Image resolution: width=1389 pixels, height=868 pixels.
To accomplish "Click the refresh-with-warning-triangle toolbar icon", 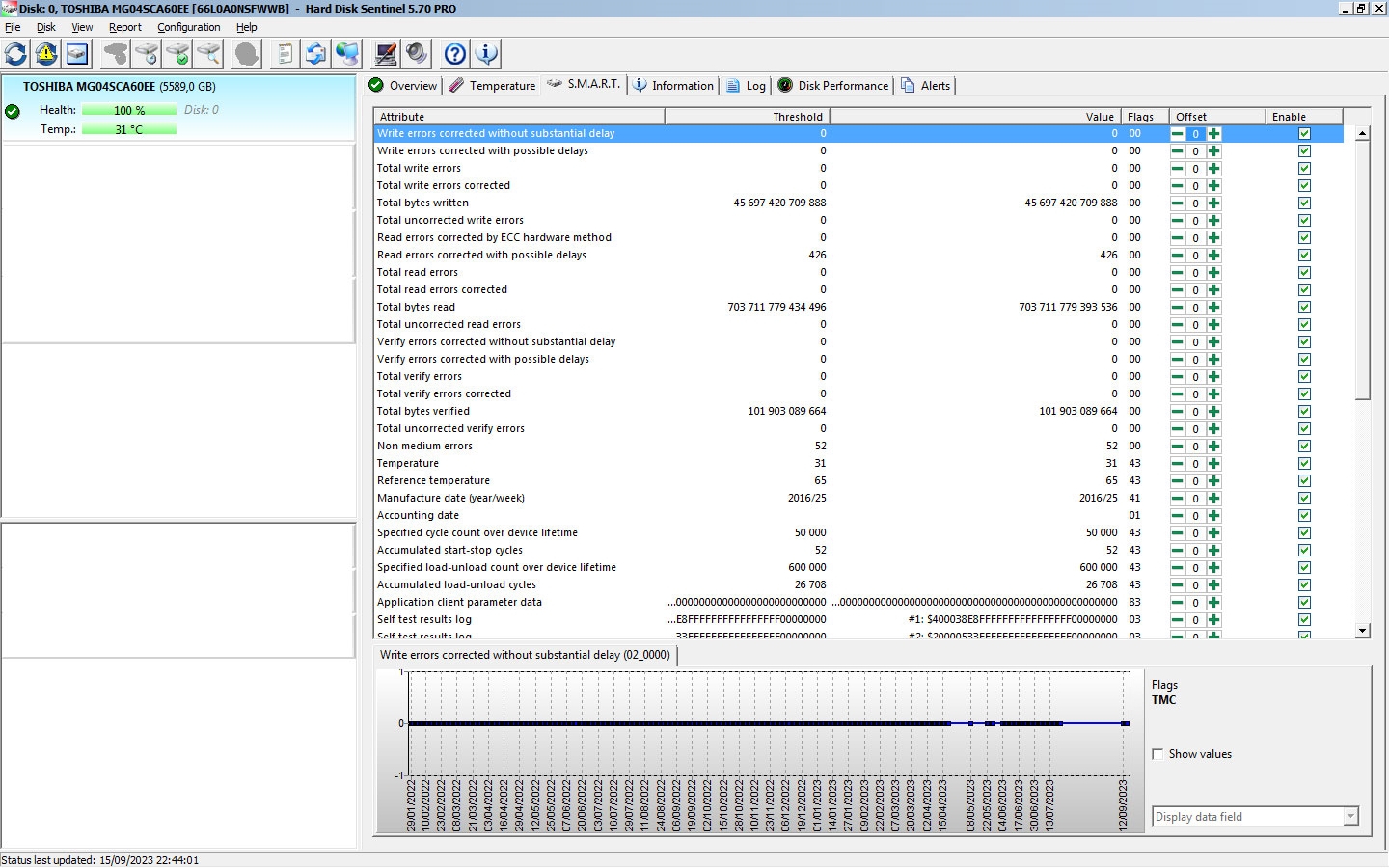I will click(46, 54).
